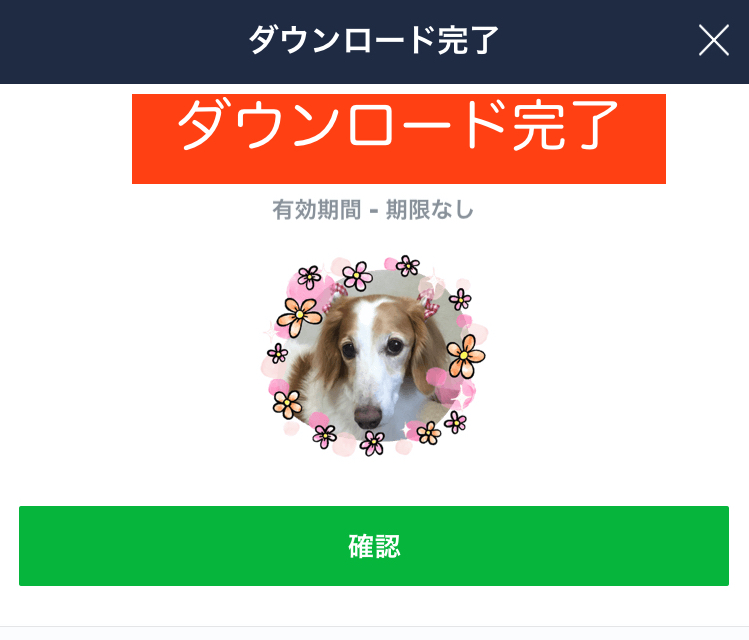Click the large orange flower right of dog
749x640 pixels.
pyautogui.click(x=465, y=356)
